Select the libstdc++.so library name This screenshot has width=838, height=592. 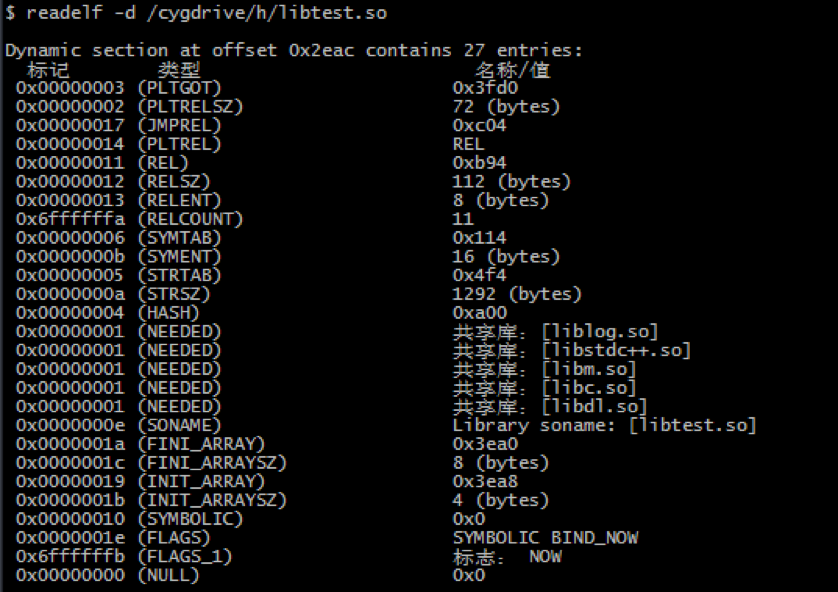616,350
